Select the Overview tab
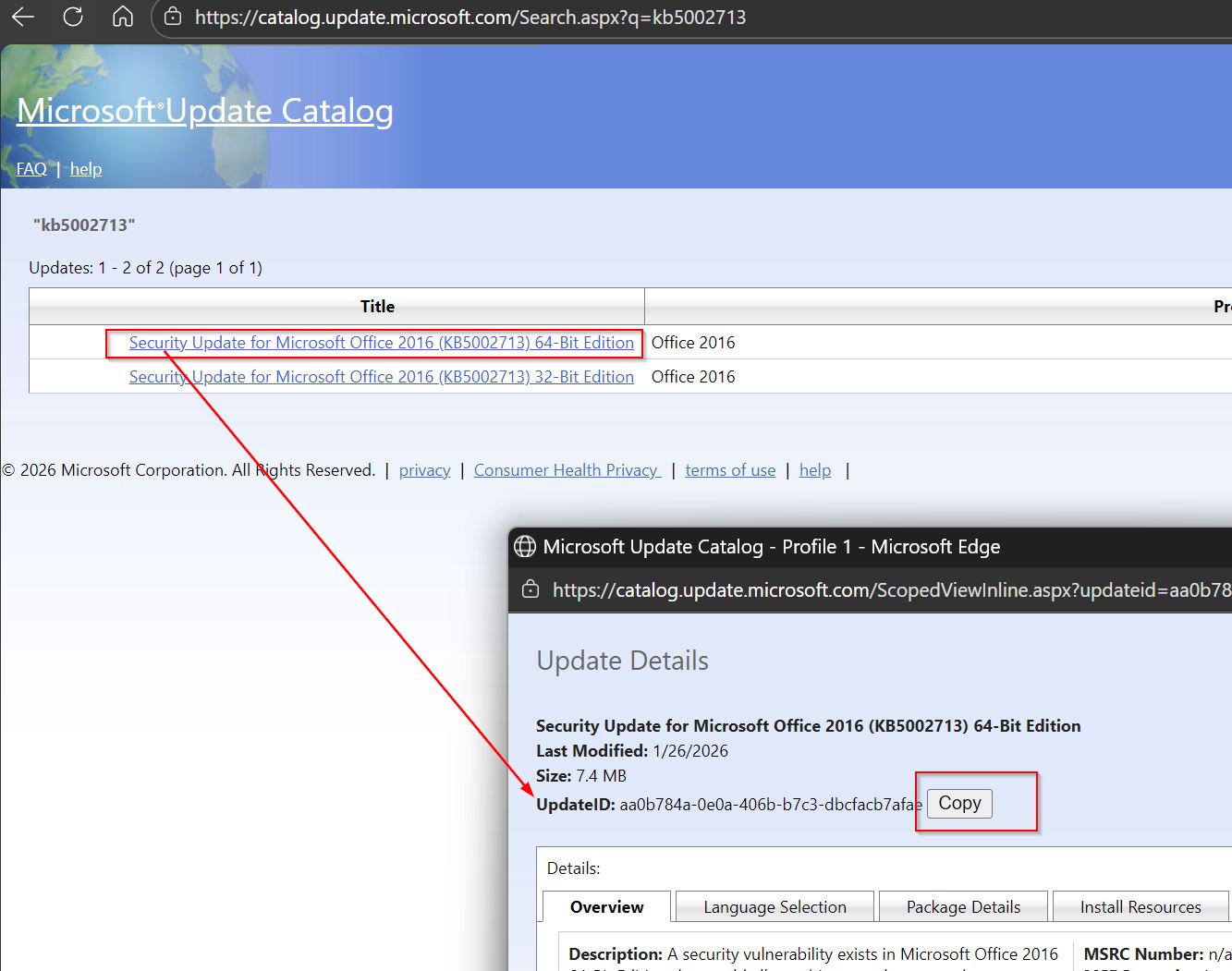The height and width of the screenshot is (971, 1232). tap(605, 906)
